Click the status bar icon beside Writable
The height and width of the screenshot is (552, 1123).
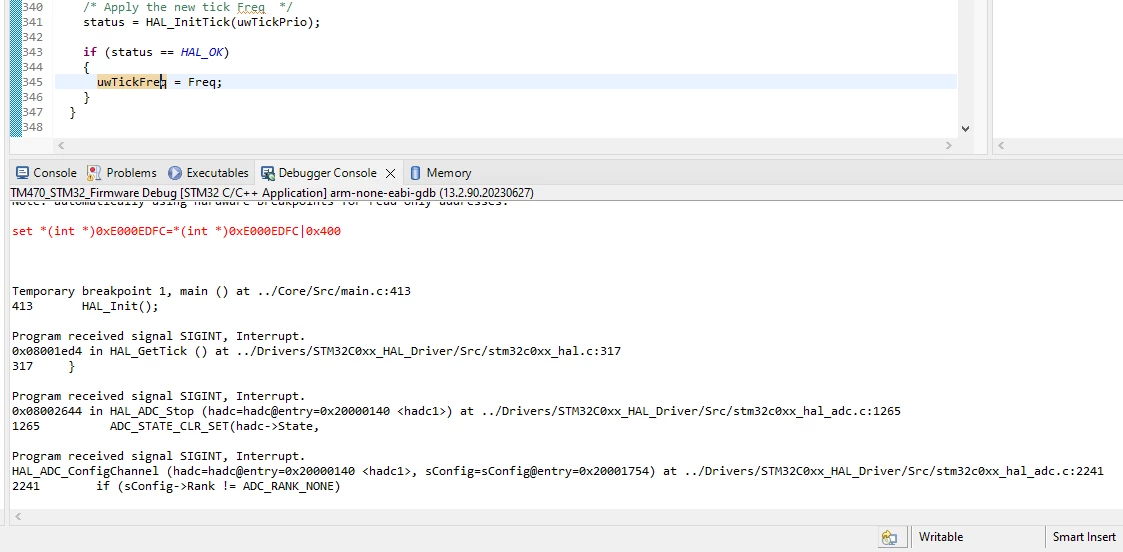point(890,537)
